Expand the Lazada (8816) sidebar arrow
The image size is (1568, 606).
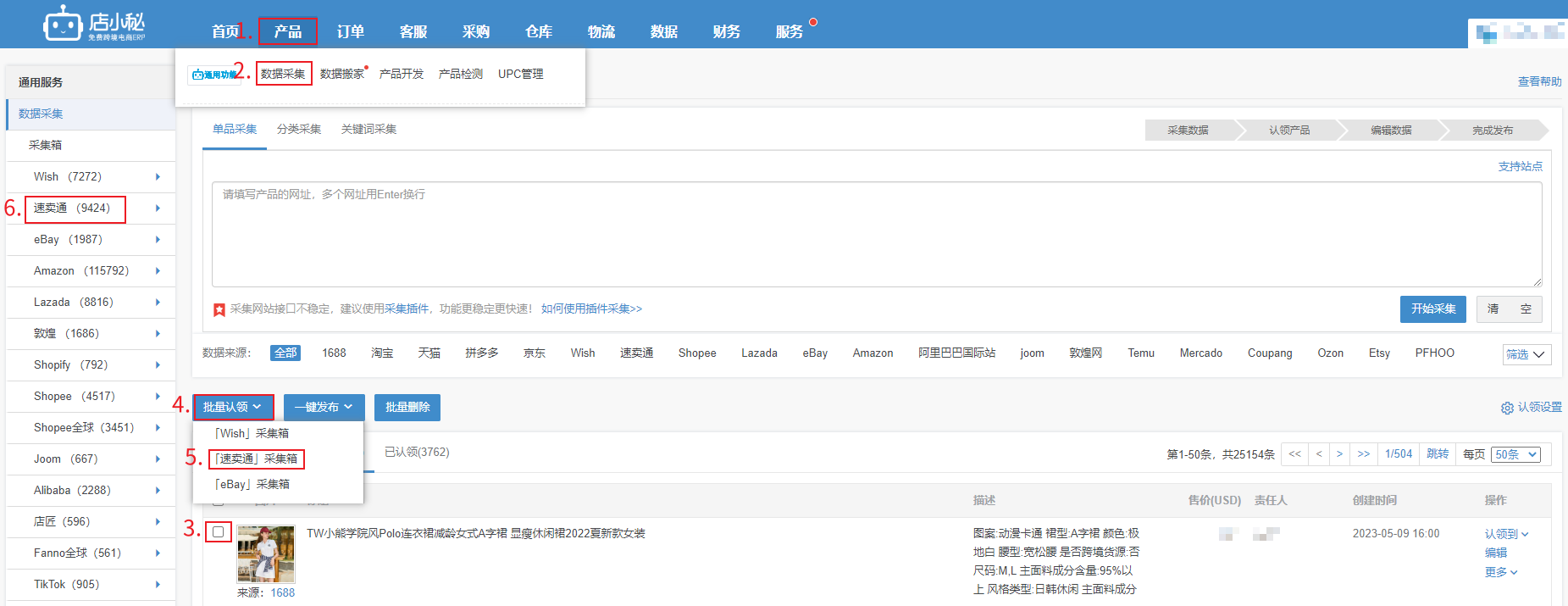[x=158, y=302]
